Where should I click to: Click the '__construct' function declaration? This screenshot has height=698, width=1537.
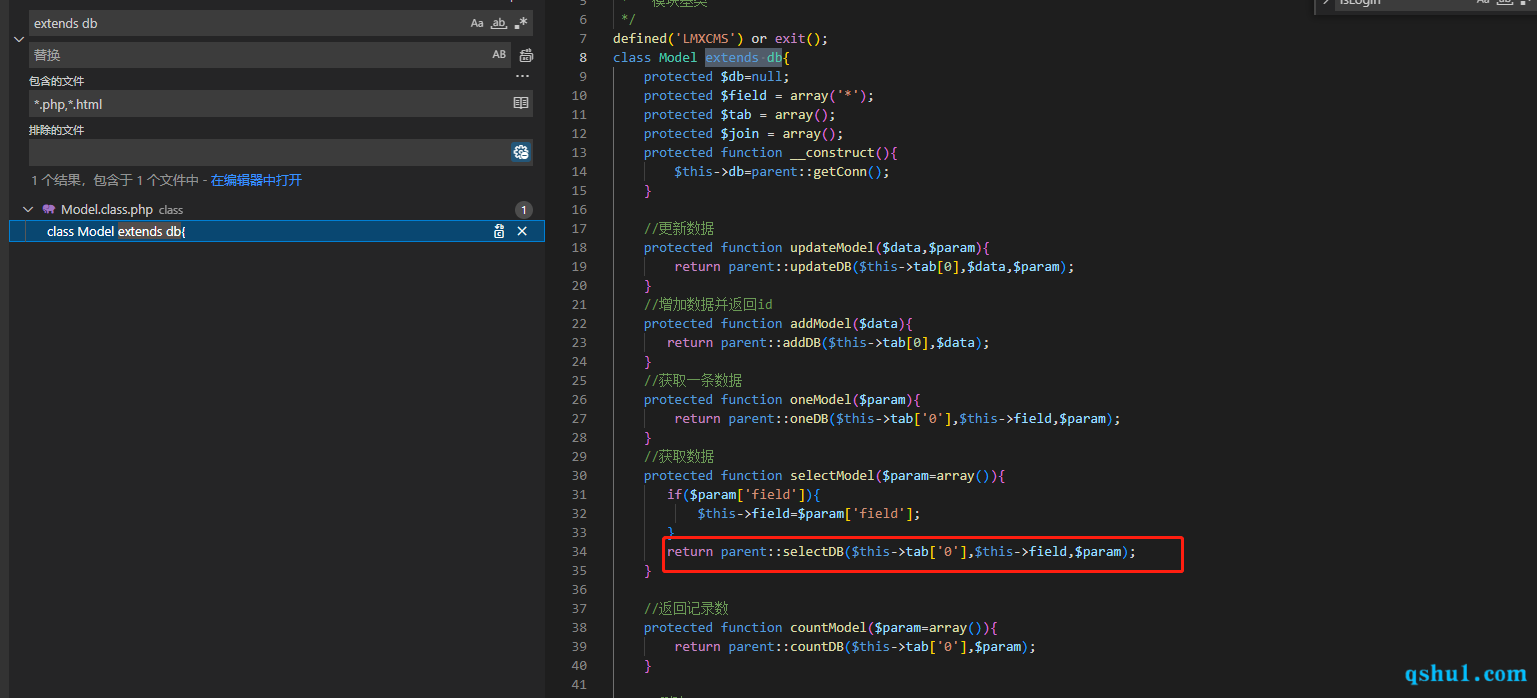(x=771, y=153)
